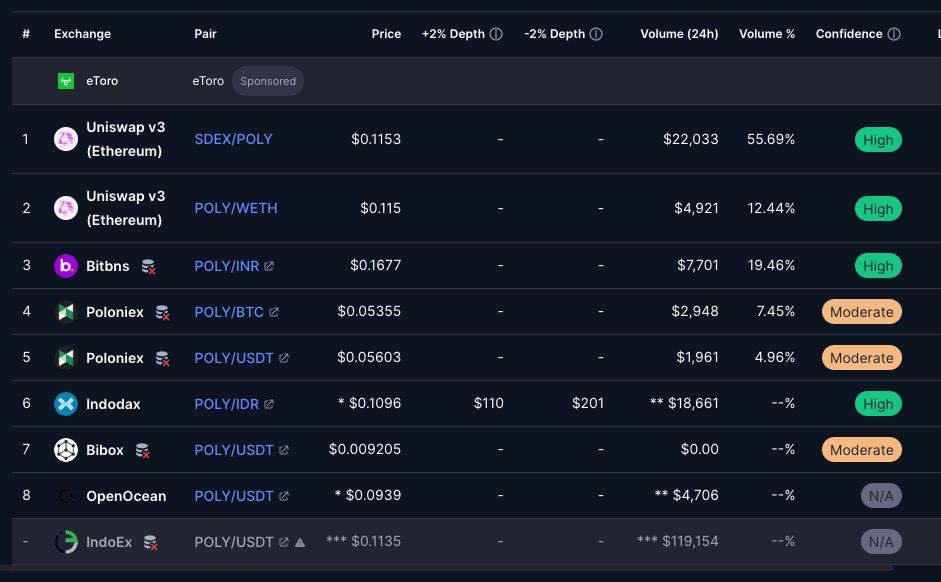Click the Bitbns exchange logo
Viewport: 941px width, 582px height.
click(66, 266)
